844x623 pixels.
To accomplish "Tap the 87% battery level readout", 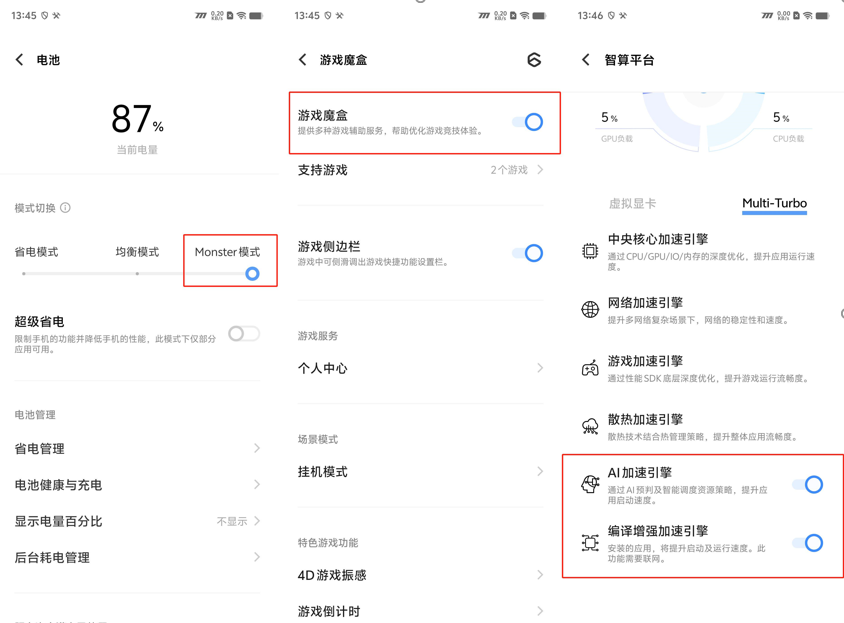I will (x=137, y=118).
